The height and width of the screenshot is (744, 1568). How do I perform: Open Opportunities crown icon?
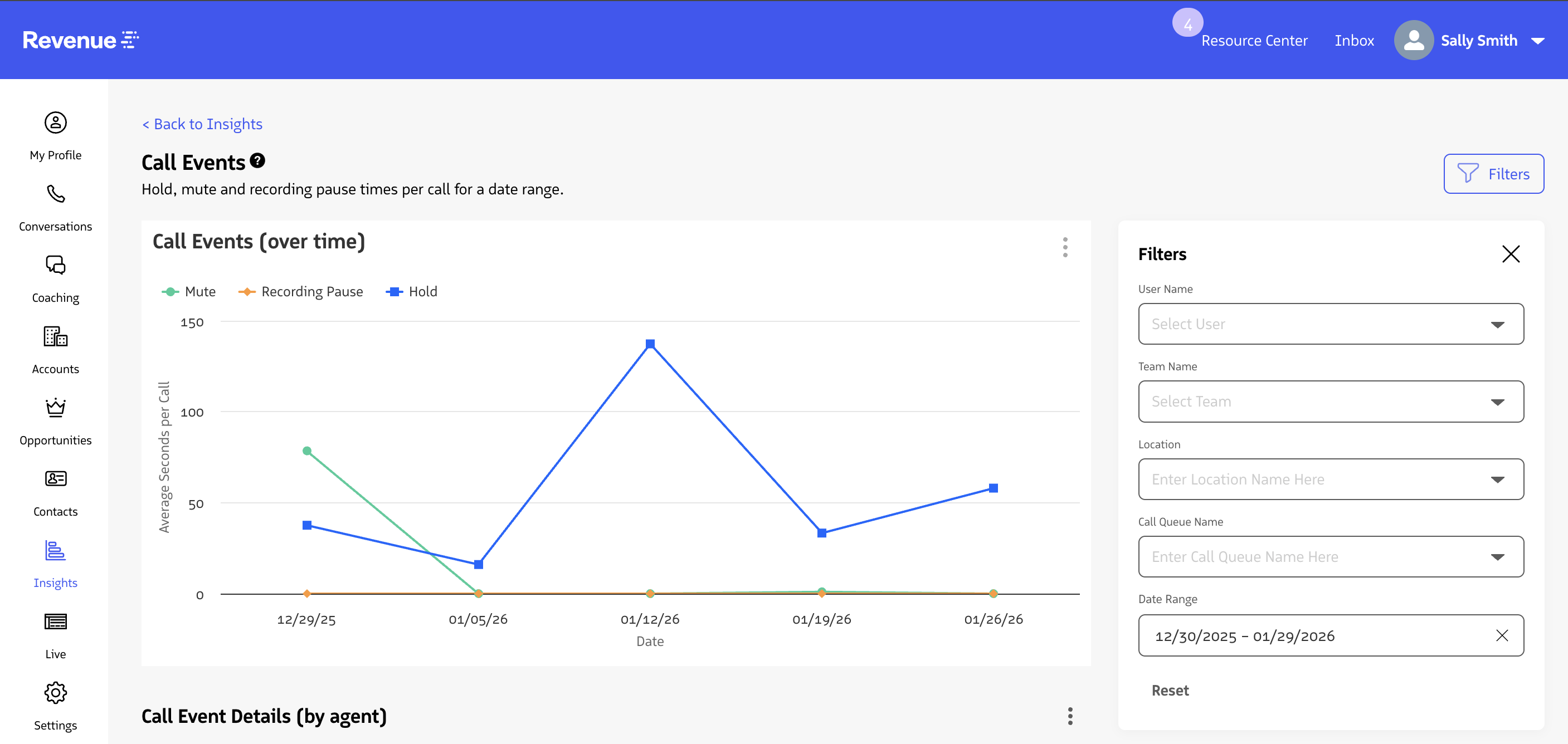[x=55, y=408]
